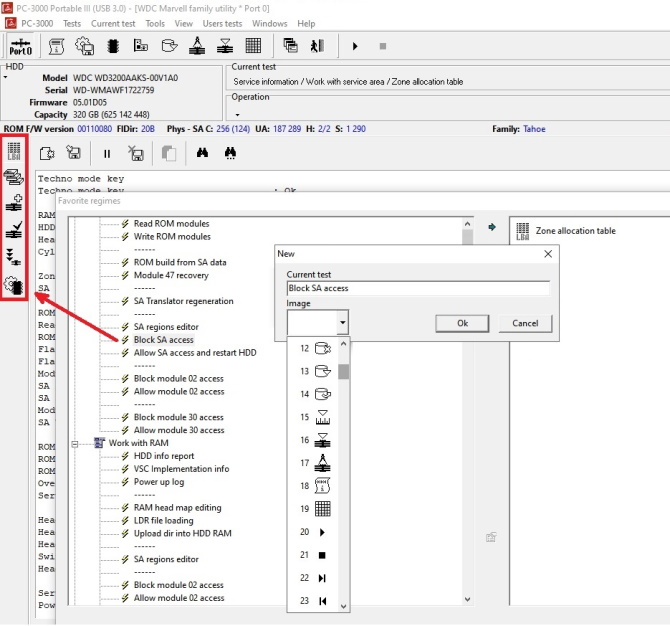Click the platters with checkmark sidebar icon
This screenshot has width=670, height=626.
14,230
